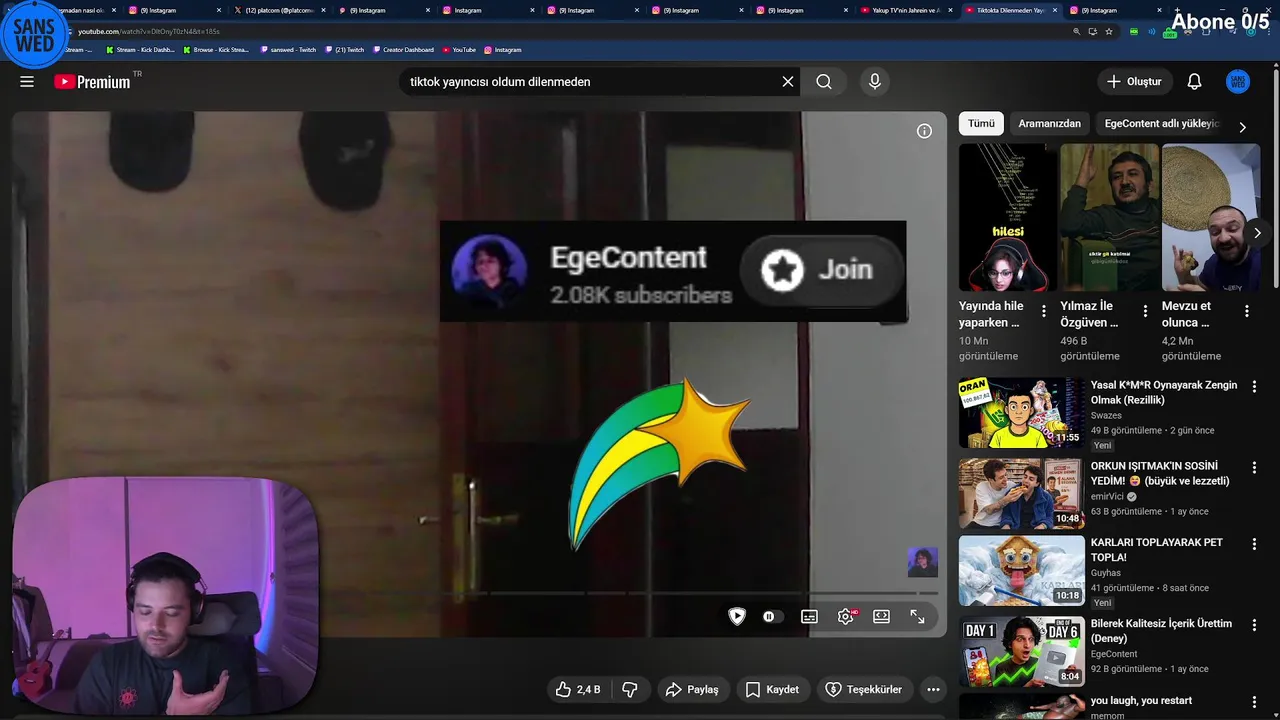
Task: Open options for Yasal K*M*R Oynayarak video
Action: point(1254,386)
